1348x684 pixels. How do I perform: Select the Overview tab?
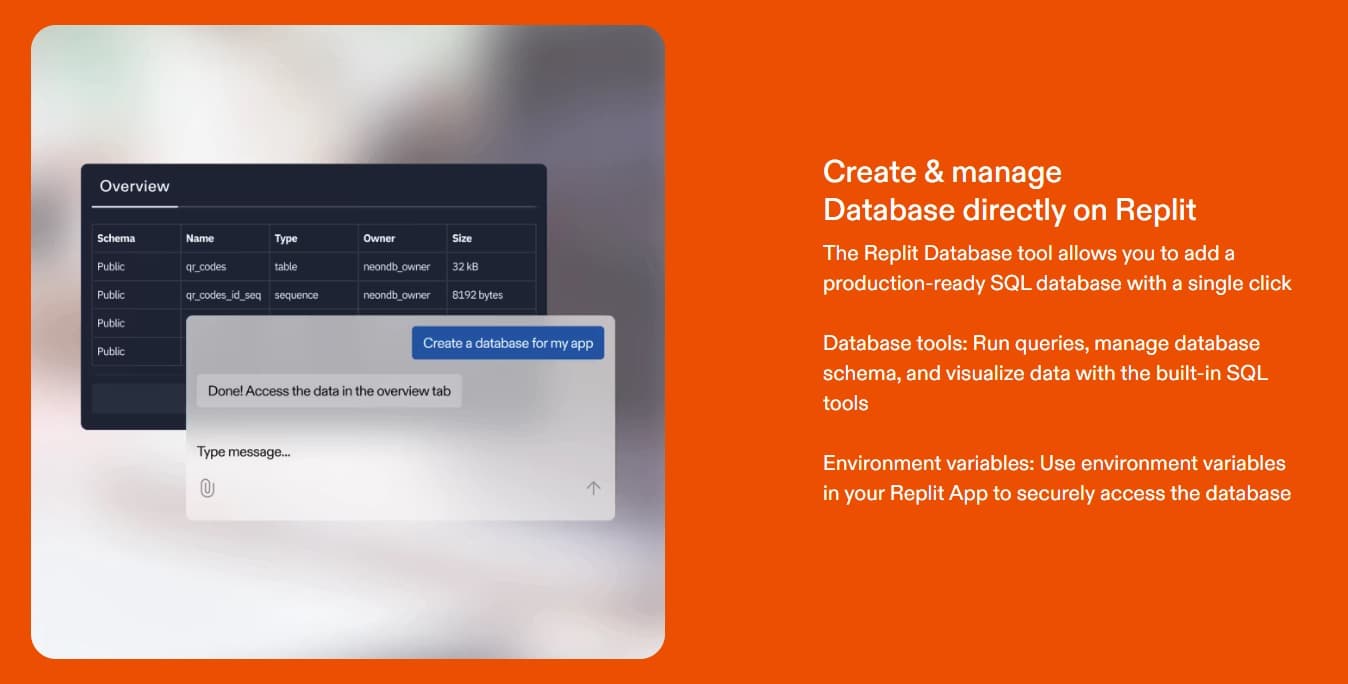point(134,186)
